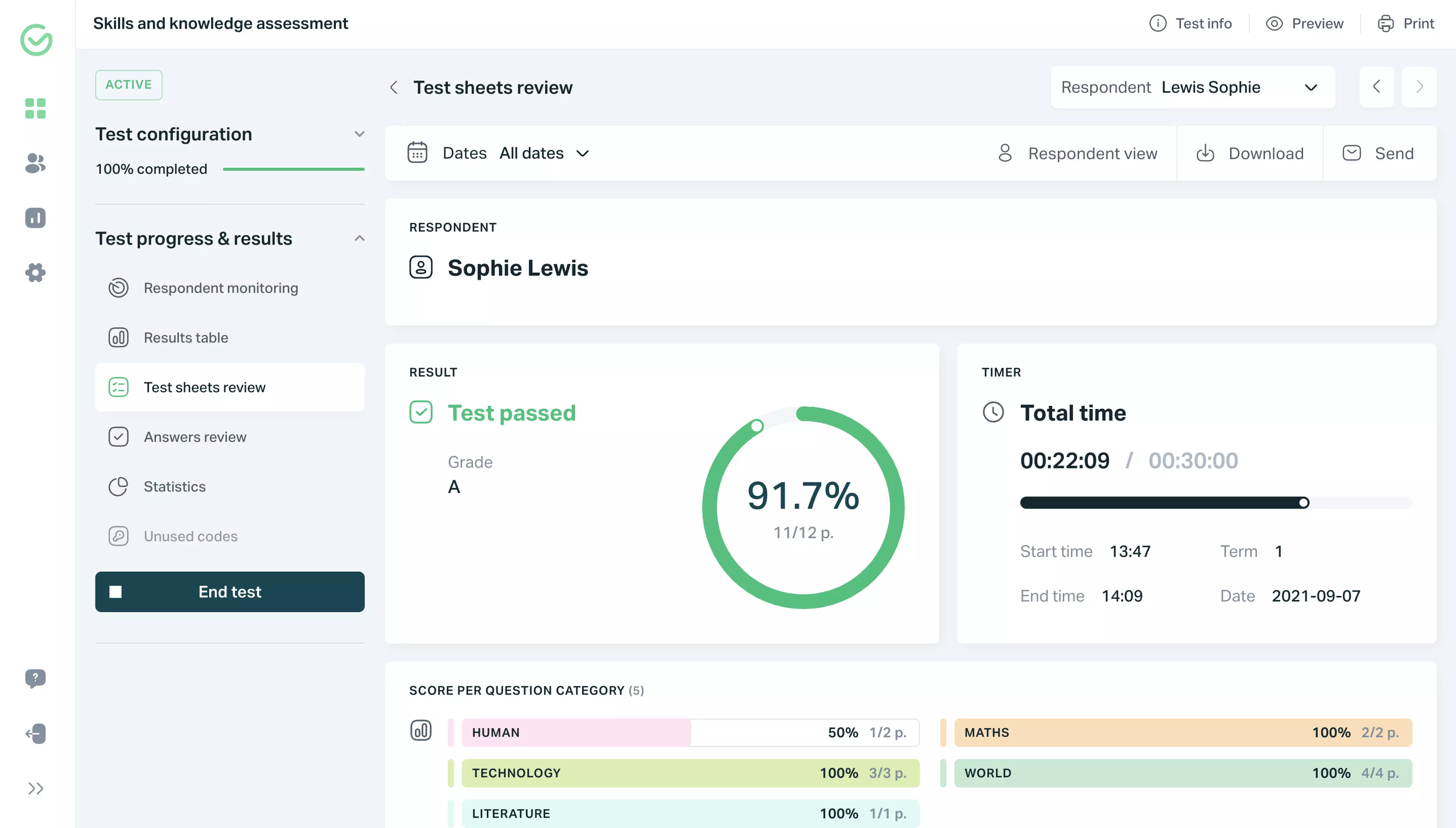1456x828 pixels.
Task: Collapse the Test configuration section
Action: point(359,134)
